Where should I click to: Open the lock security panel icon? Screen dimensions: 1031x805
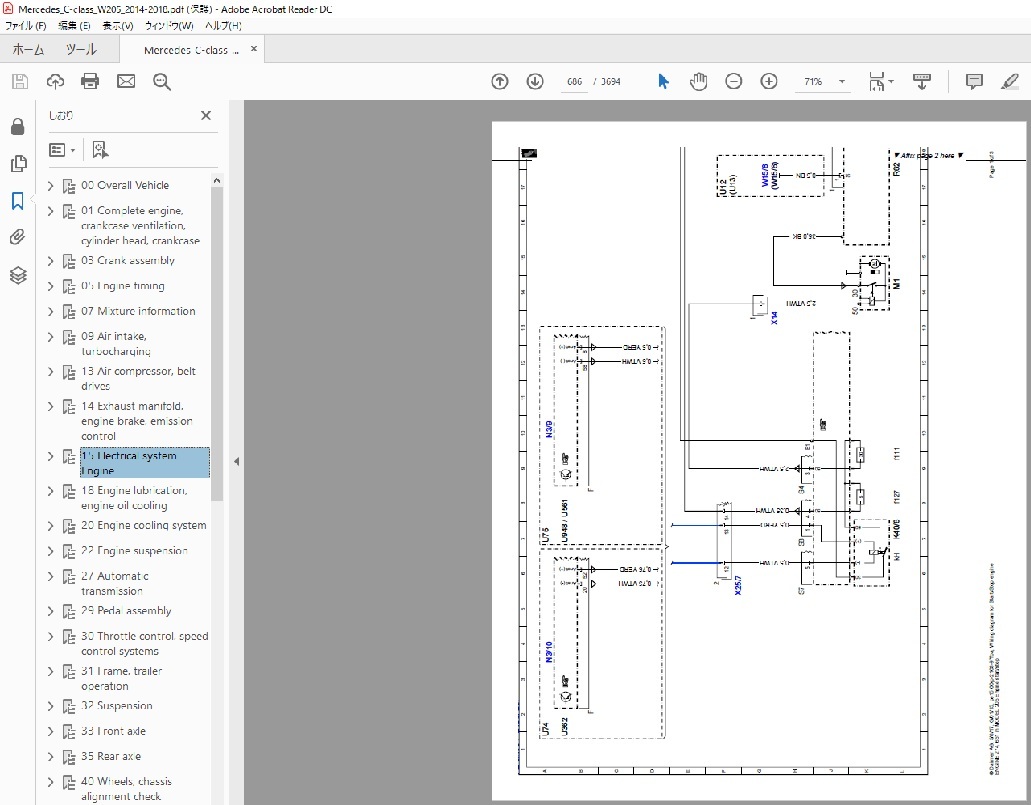(18, 126)
